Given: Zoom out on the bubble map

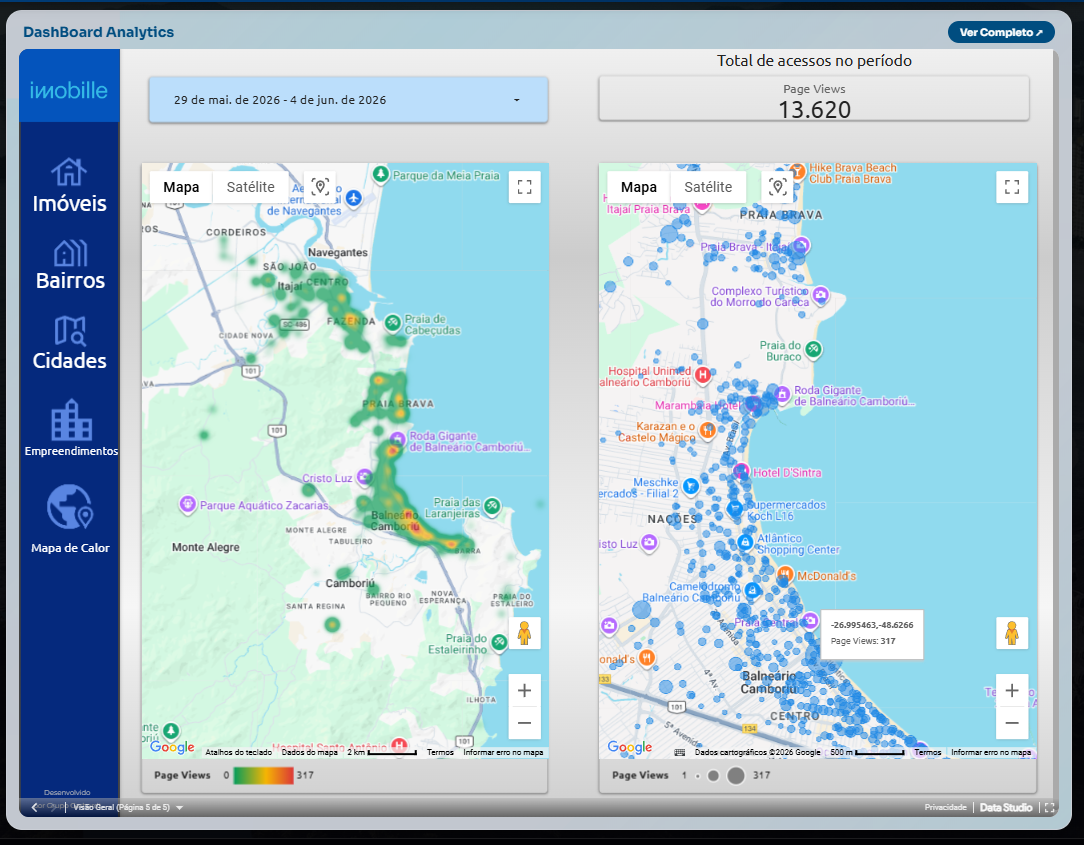Looking at the screenshot, I should [x=1011, y=723].
